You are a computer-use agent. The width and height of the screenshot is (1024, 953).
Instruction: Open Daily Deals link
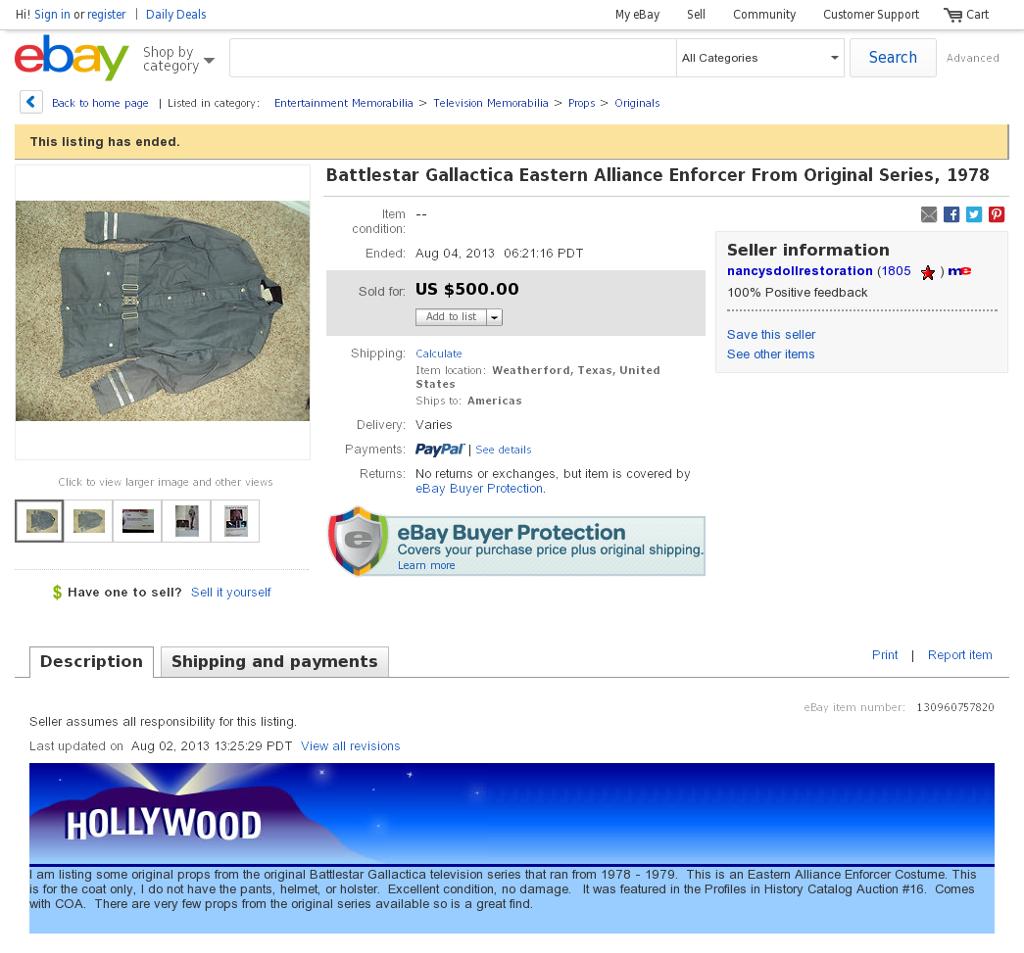(x=176, y=14)
